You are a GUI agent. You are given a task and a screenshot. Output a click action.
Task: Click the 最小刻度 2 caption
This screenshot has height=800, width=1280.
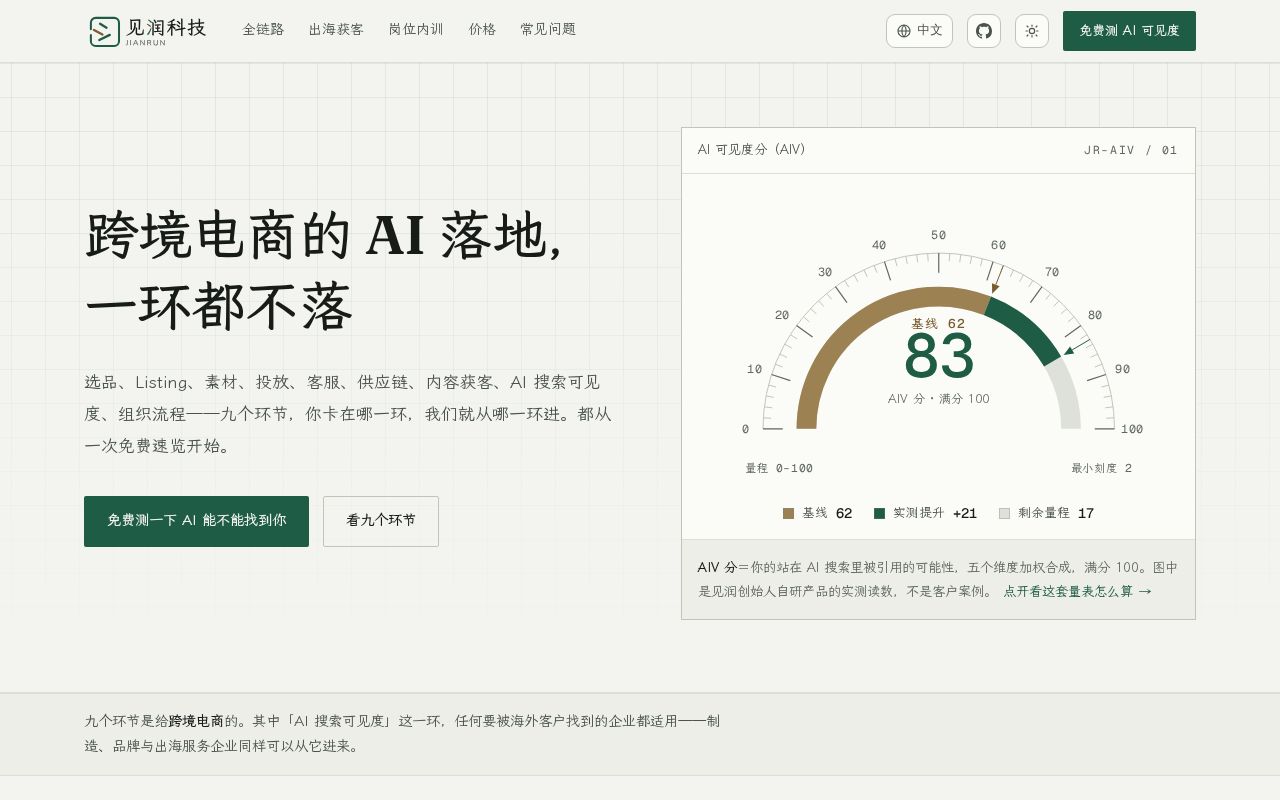pyautogui.click(x=1102, y=468)
